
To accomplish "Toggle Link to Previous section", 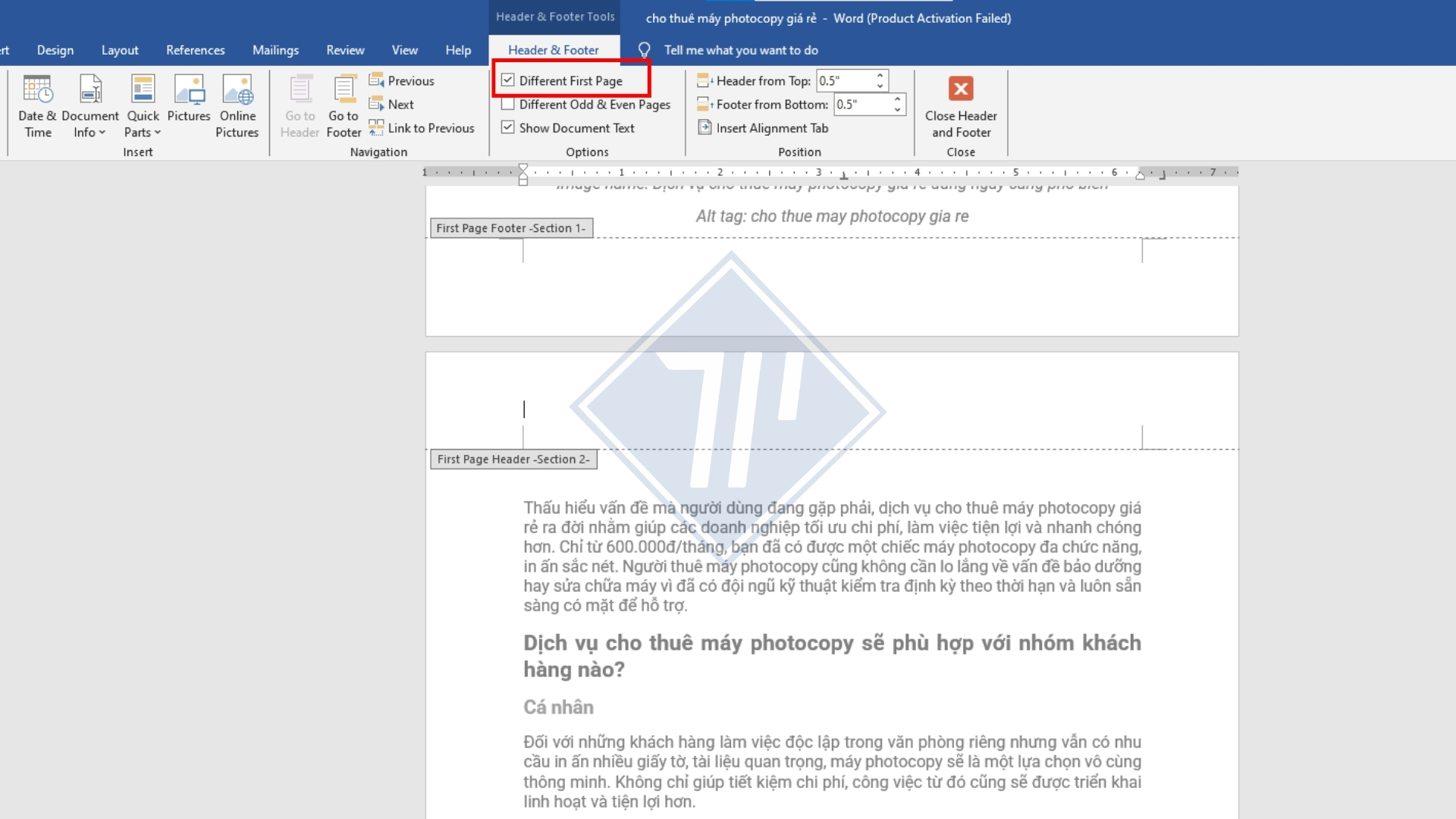I will pyautogui.click(x=422, y=127).
